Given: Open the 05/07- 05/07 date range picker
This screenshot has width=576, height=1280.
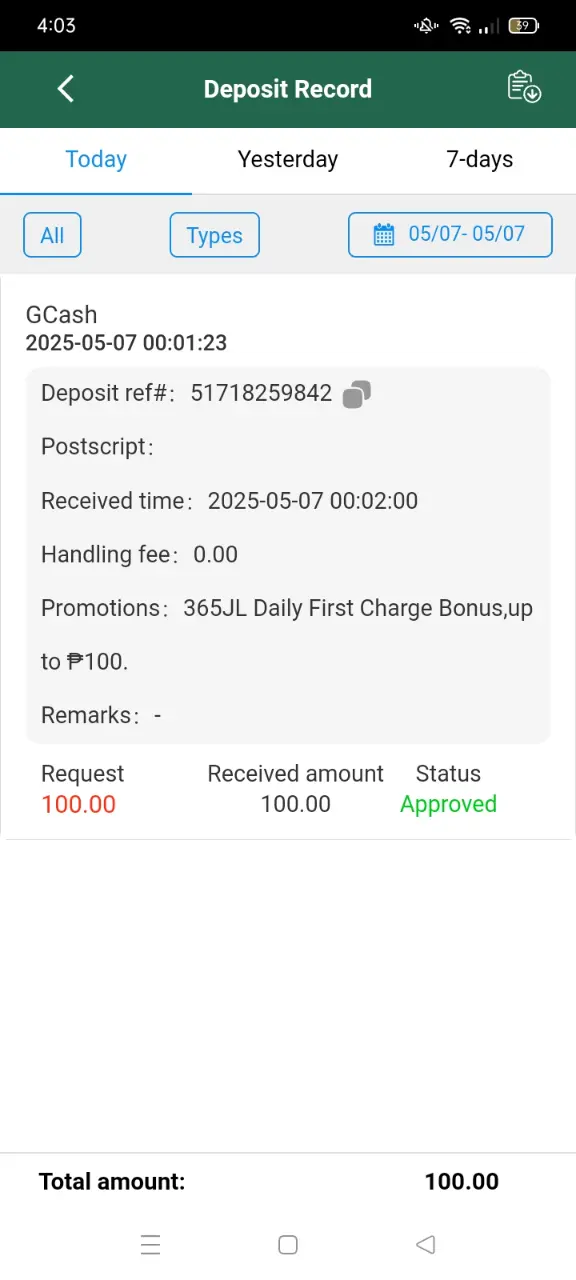Looking at the screenshot, I should pyautogui.click(x=450, y=235).
